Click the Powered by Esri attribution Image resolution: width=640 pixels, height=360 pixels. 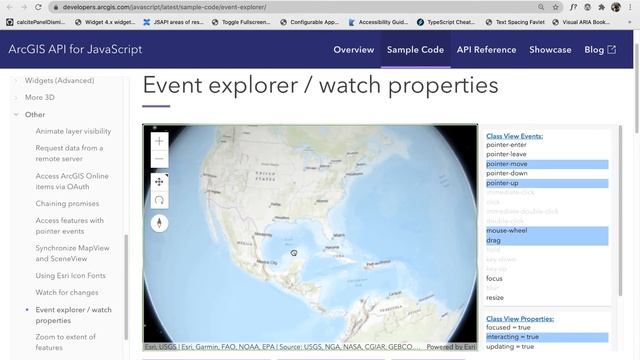pos(451,347)
